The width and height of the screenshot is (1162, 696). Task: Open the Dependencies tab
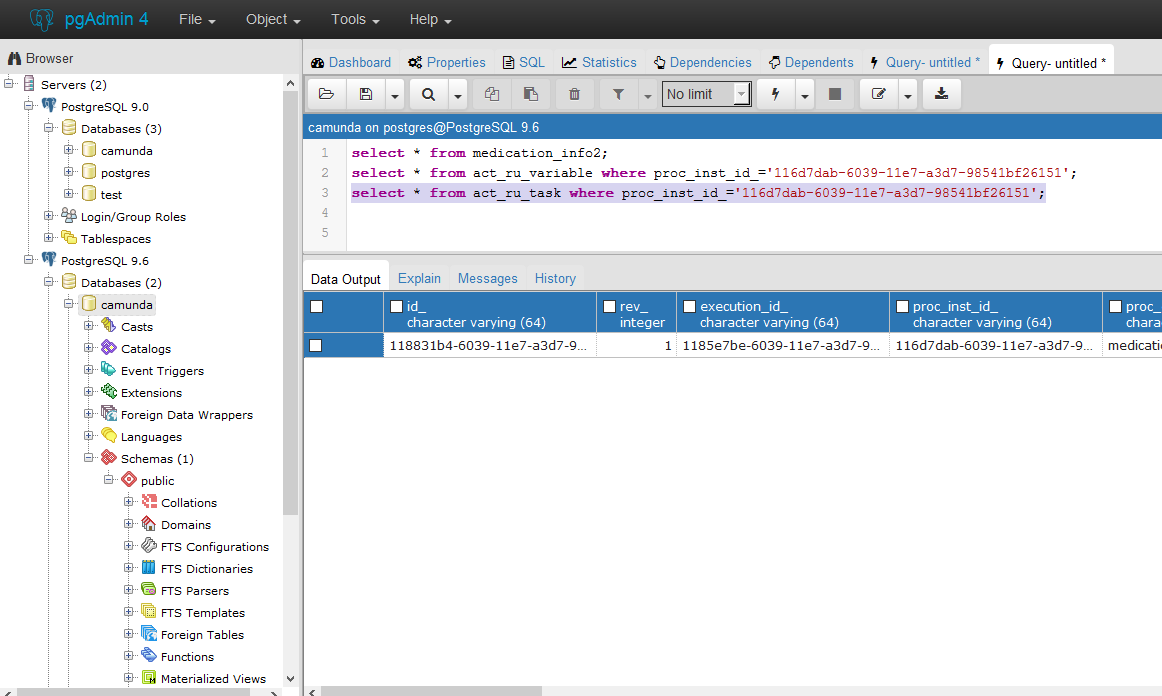(703, 62)
